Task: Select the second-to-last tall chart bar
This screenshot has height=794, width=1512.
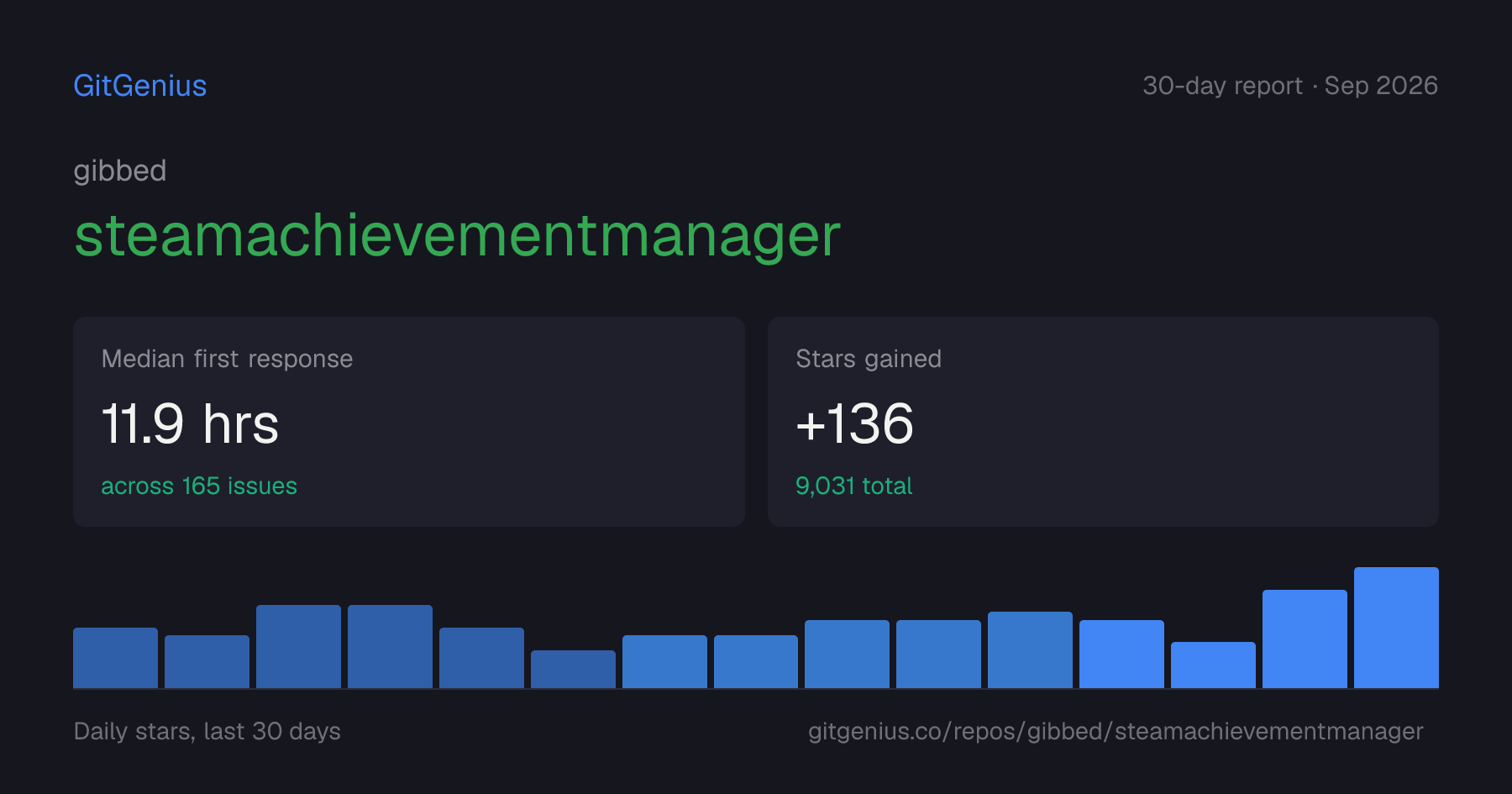Action: (1305, 639)
